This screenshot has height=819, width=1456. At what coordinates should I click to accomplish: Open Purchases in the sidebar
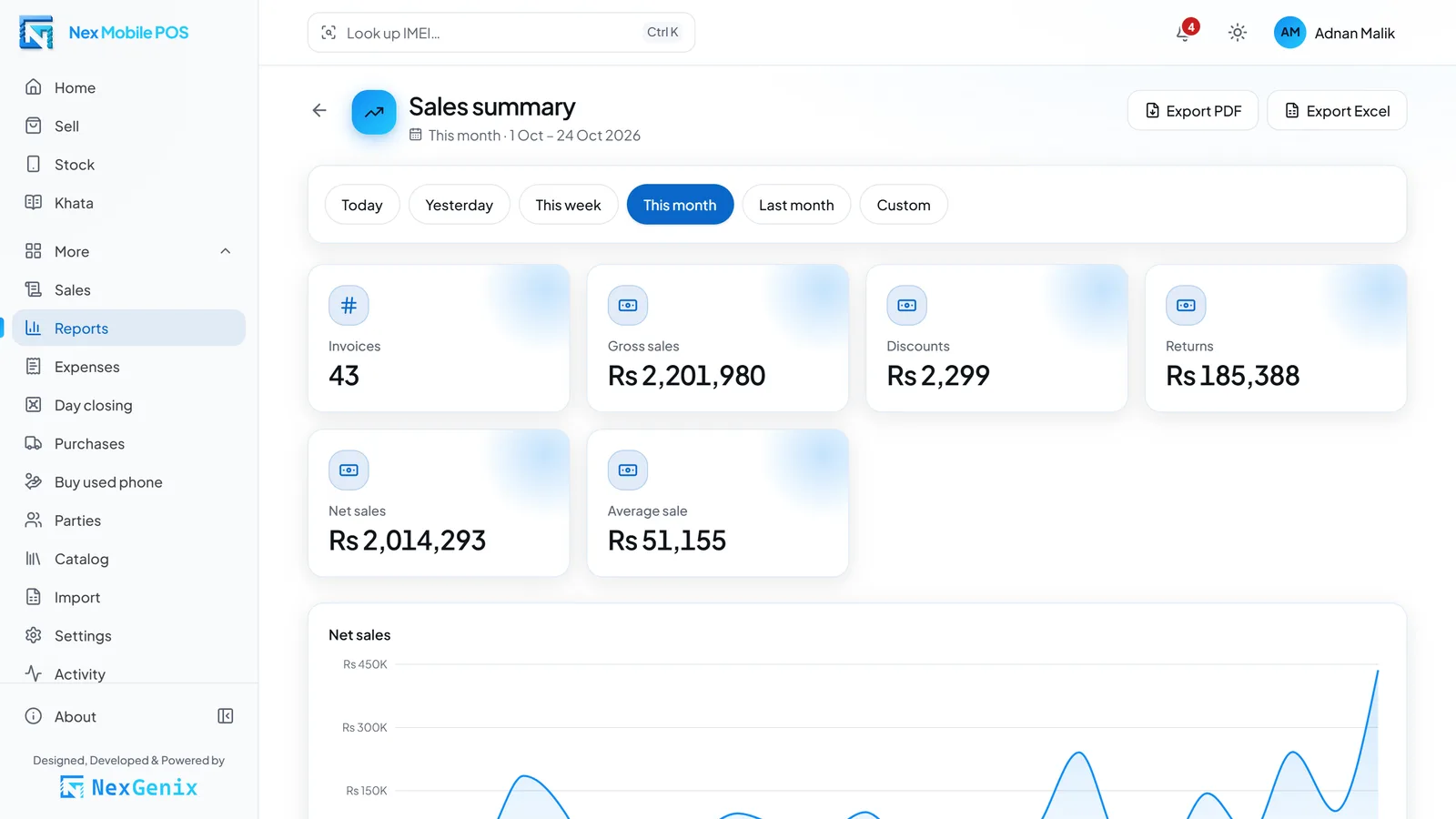tap(129, 443)
